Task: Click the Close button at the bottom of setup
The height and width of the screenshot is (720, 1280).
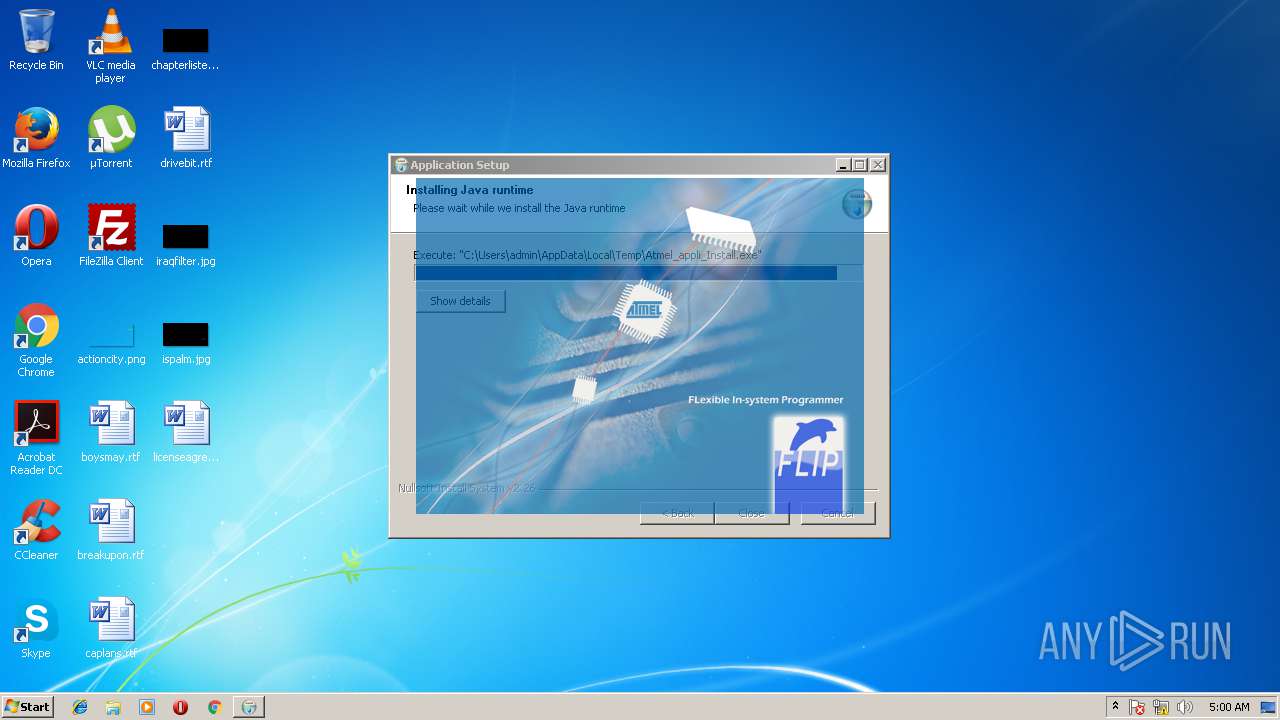Action: coord(752,513)
